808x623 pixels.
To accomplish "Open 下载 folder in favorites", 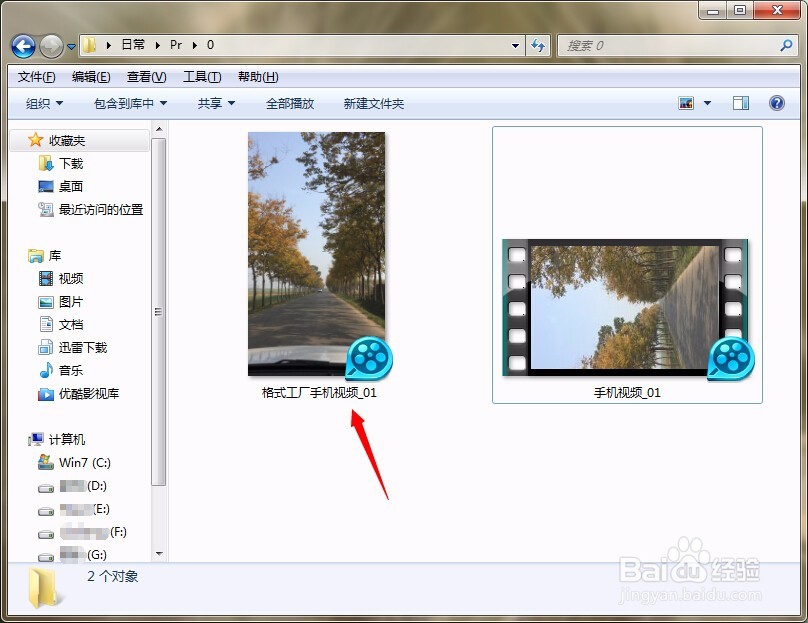I will click(x=71, y=164).
